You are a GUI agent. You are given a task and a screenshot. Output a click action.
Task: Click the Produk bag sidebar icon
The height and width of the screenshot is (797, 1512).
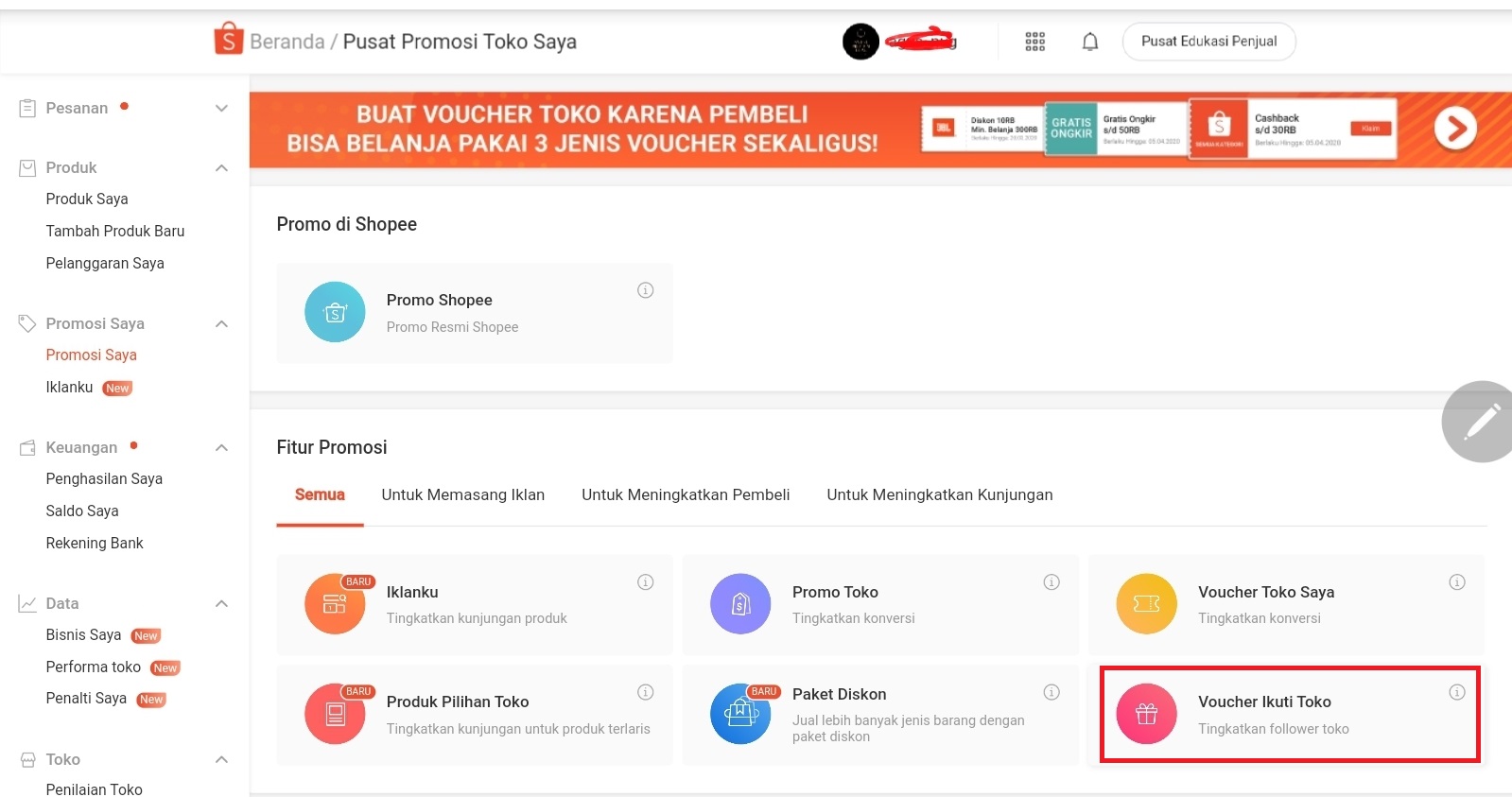tap(27, 167)
